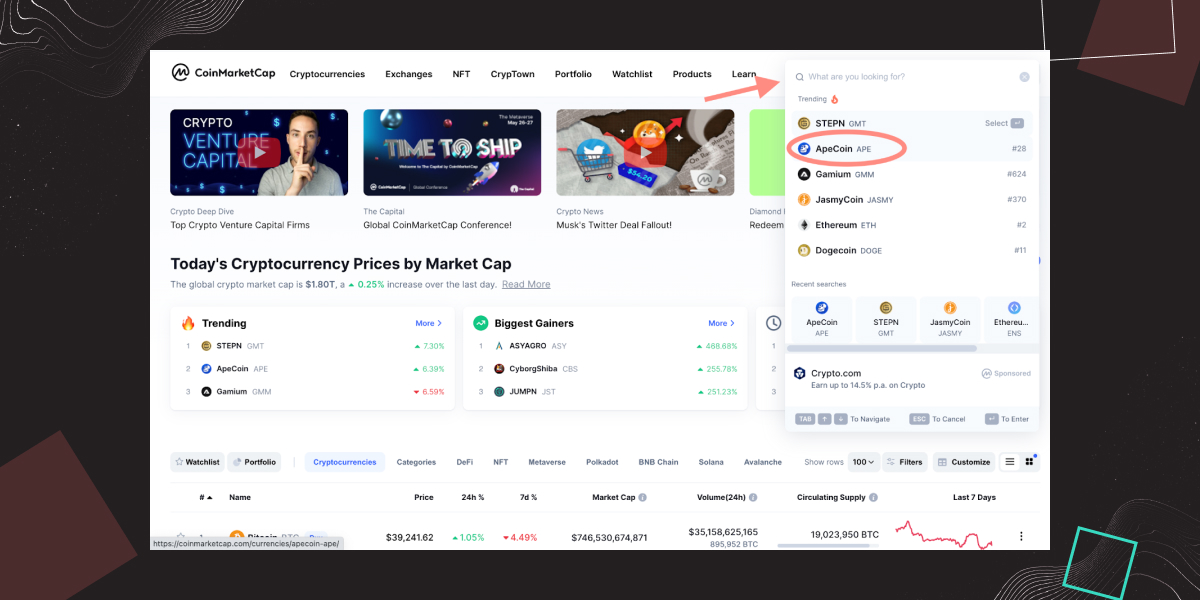
Task: Click the Market Cap info icon
Action: tap(642, 497)
